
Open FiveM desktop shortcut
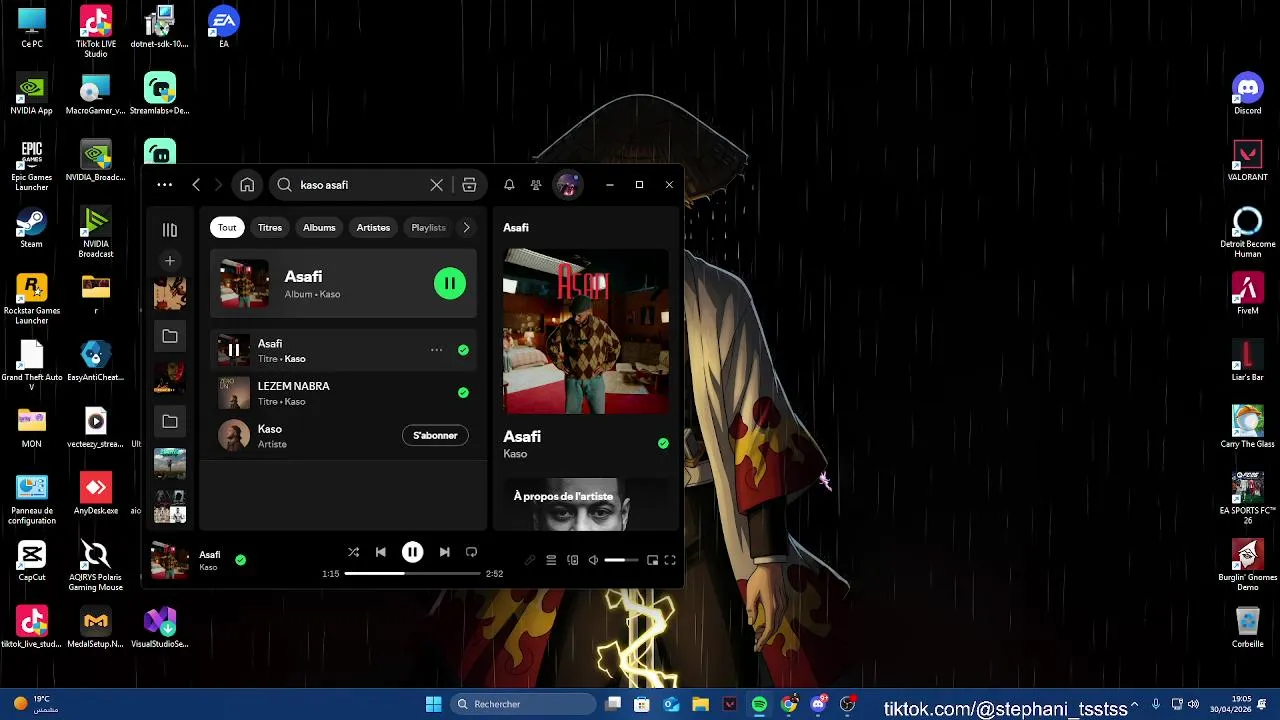[1247, 295]
